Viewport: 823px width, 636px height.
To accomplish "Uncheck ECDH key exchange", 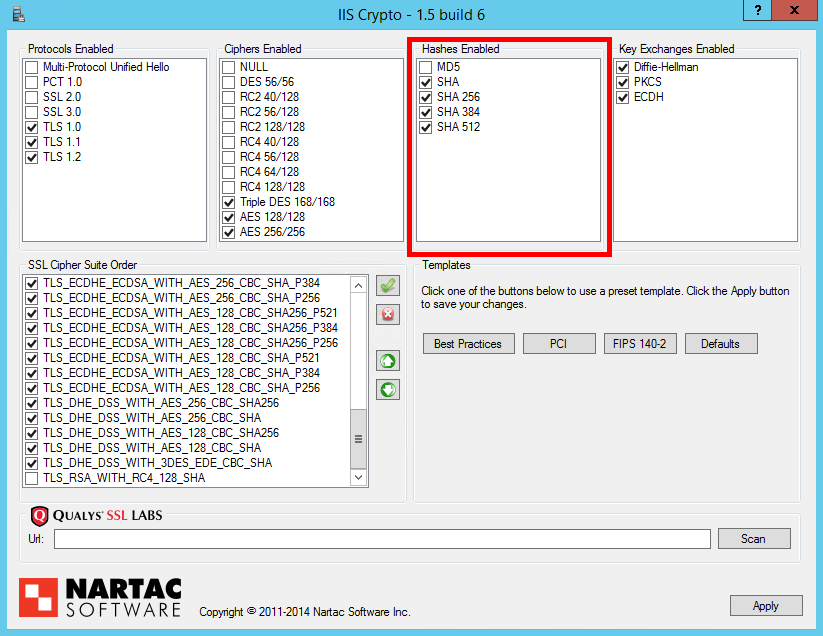I will click(622, 97).
